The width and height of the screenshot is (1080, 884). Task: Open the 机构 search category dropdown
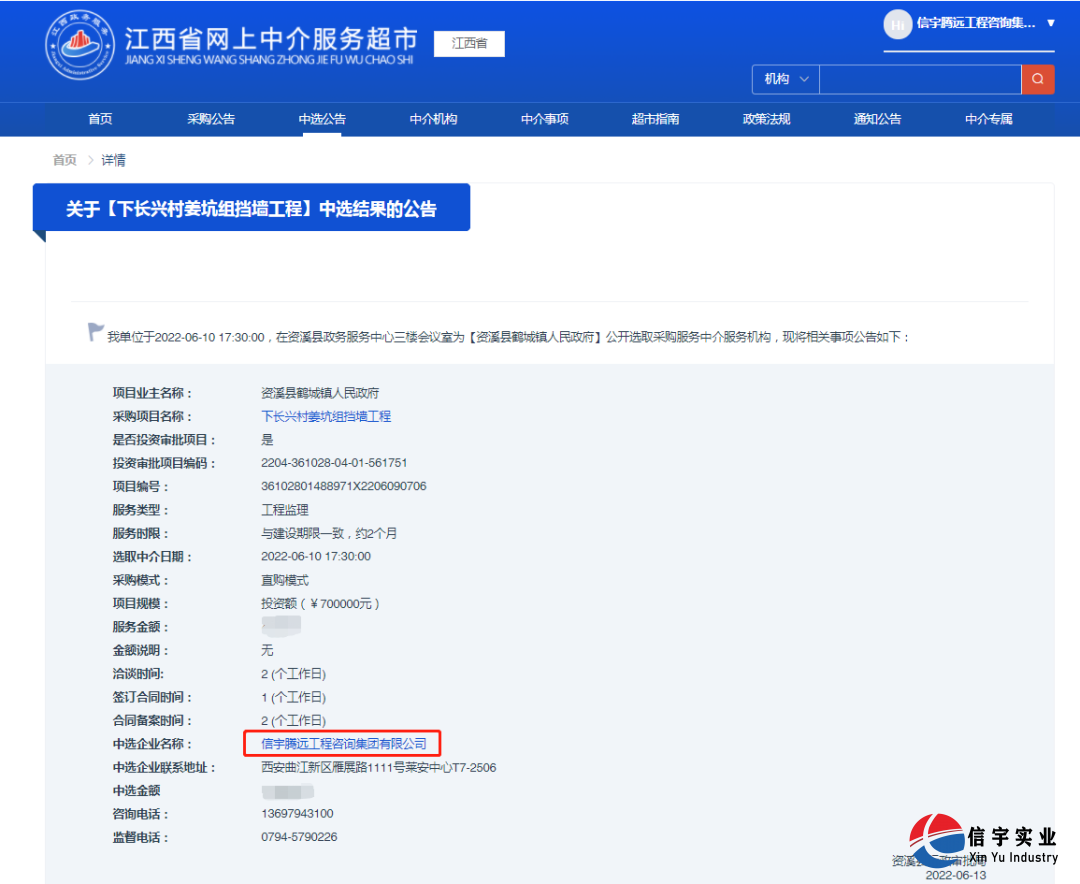[x=784, y=79]
